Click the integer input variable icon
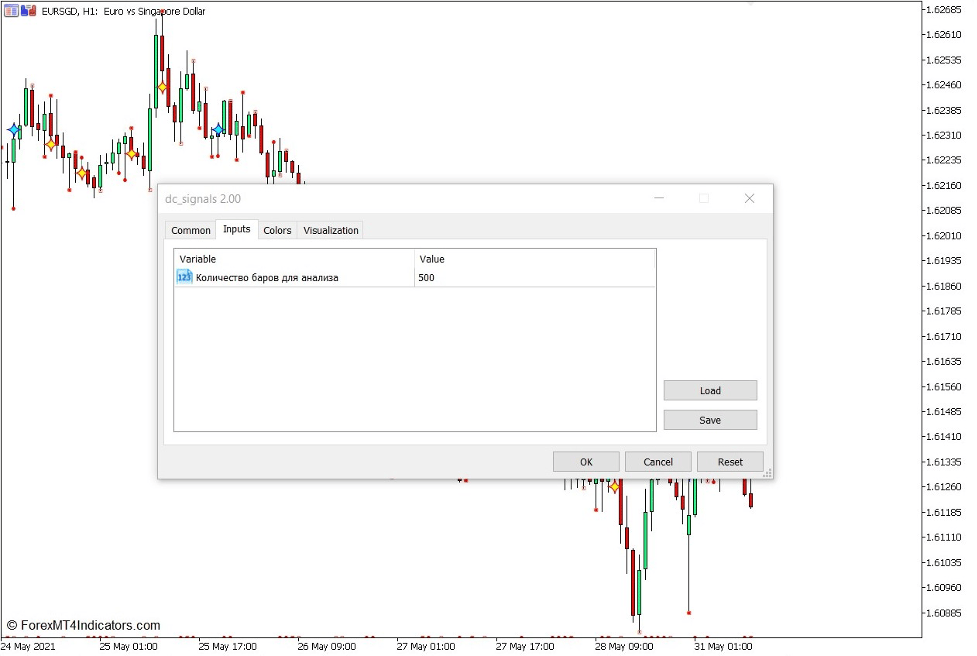Screen dimensions: 977x656 point(184,277)
